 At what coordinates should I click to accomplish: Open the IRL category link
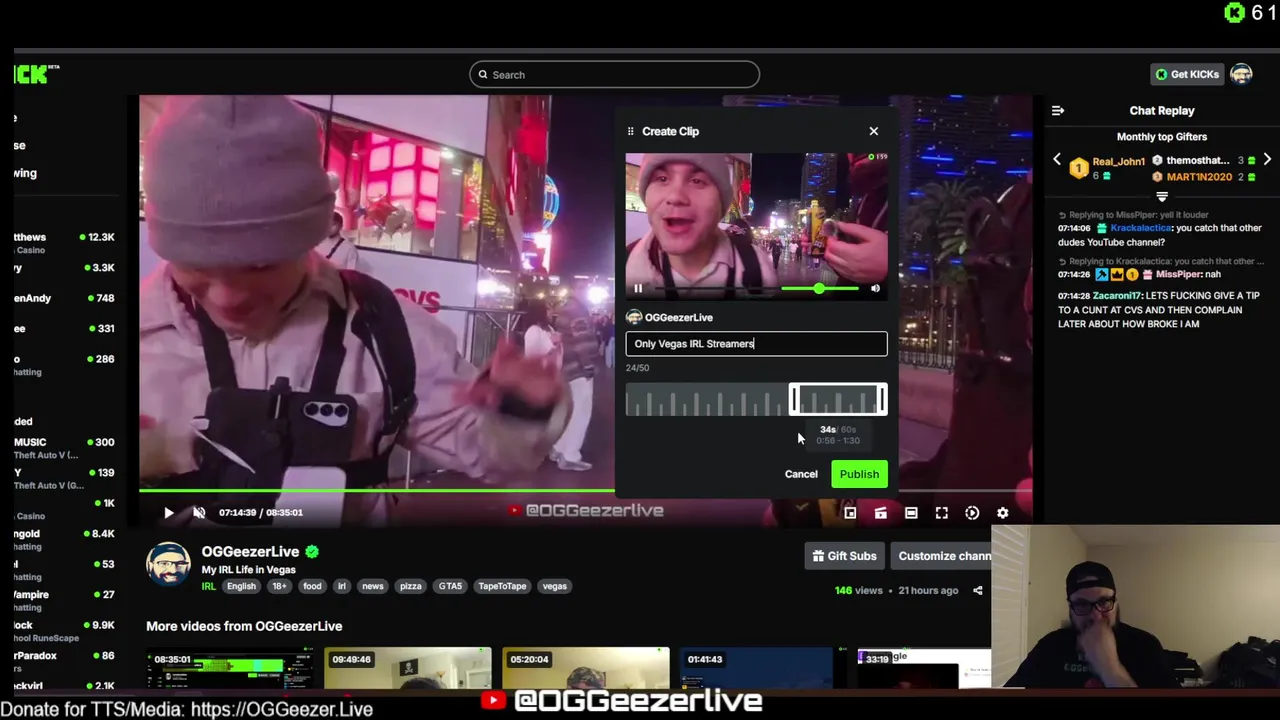[209, 586]
